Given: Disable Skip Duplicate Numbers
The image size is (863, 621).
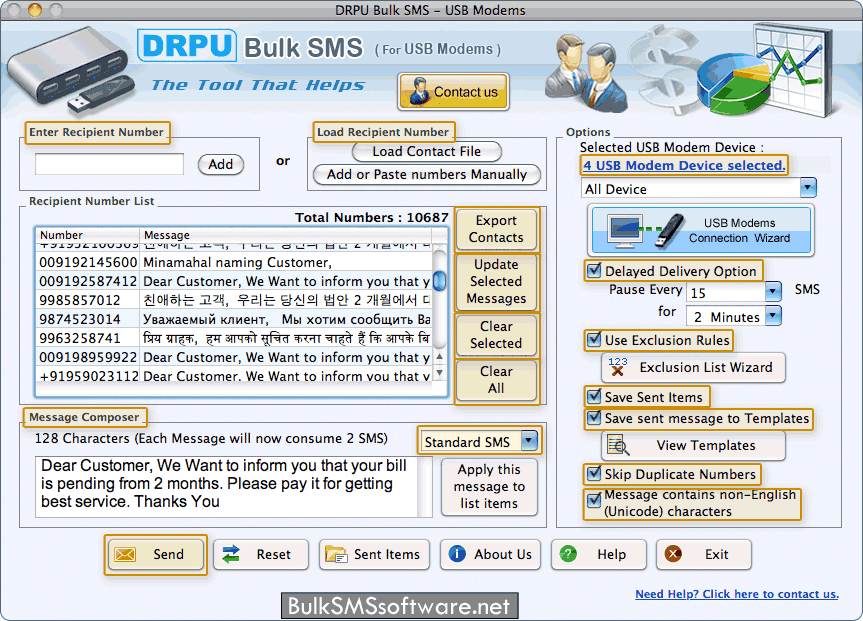Looking at the screenshot, I should point(594,473).
